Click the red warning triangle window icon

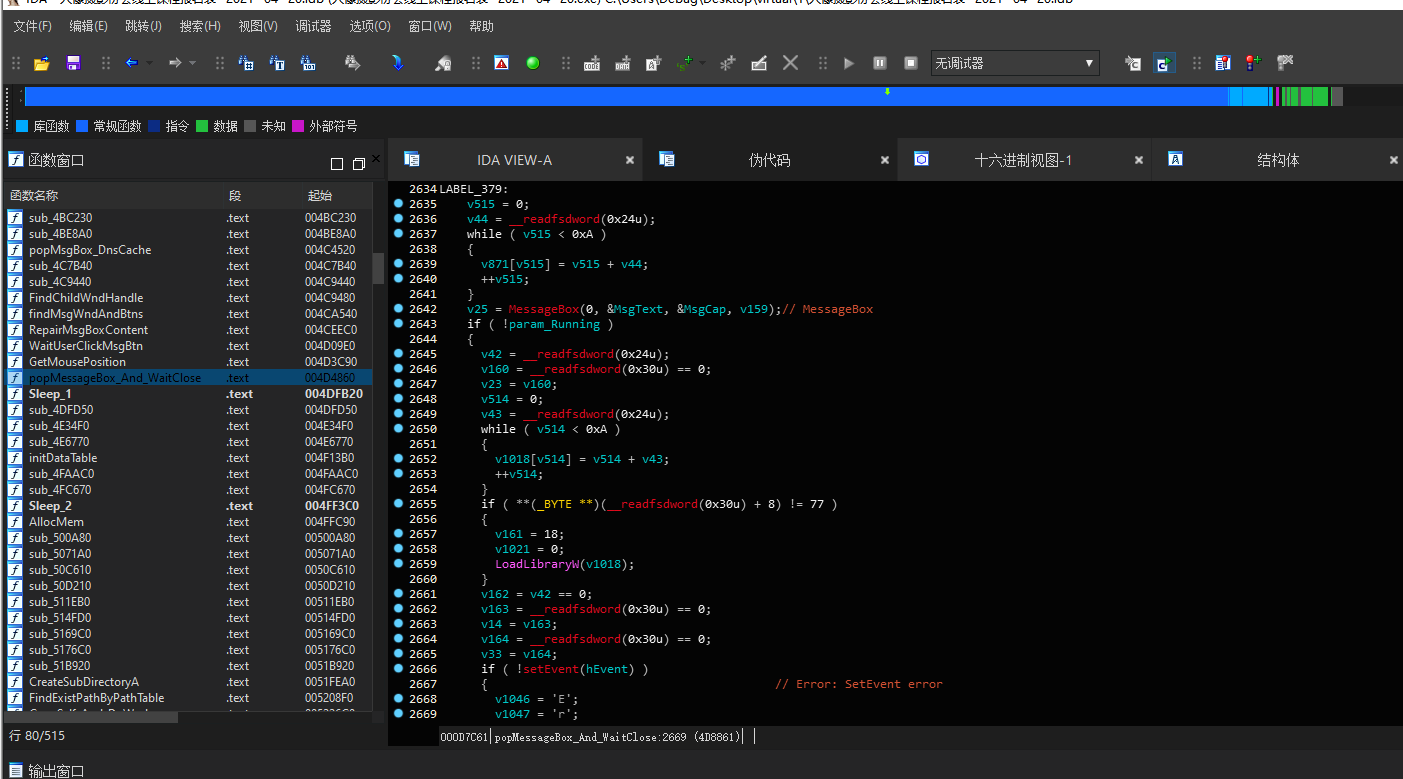(502, 63)
